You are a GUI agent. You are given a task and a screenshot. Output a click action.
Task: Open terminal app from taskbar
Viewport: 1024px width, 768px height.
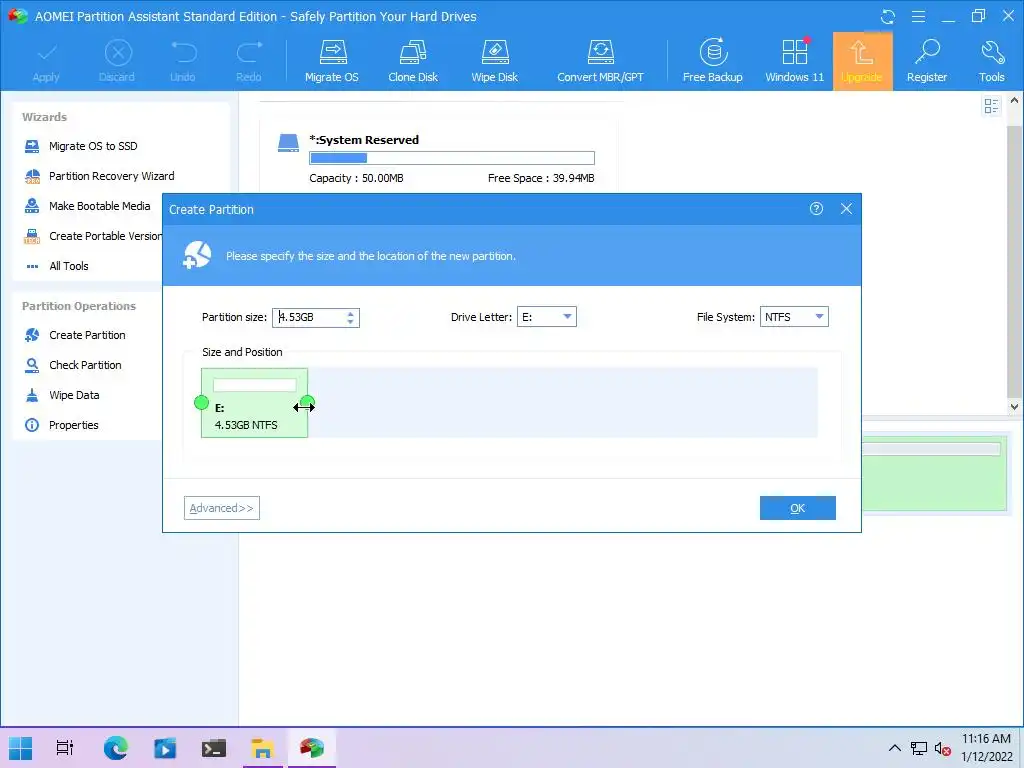[214, 748]
